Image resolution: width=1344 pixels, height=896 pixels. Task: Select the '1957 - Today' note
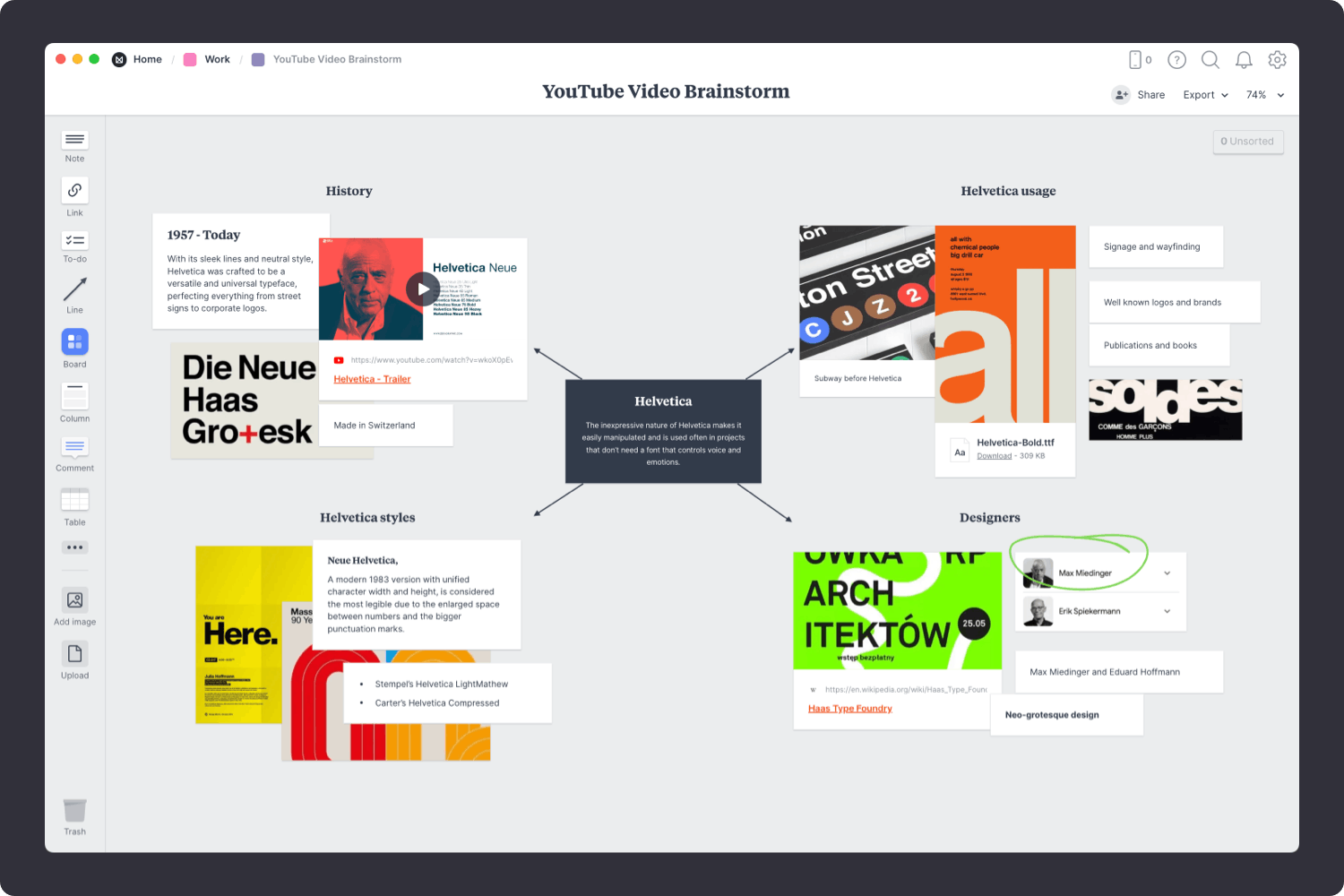(241, 271)
